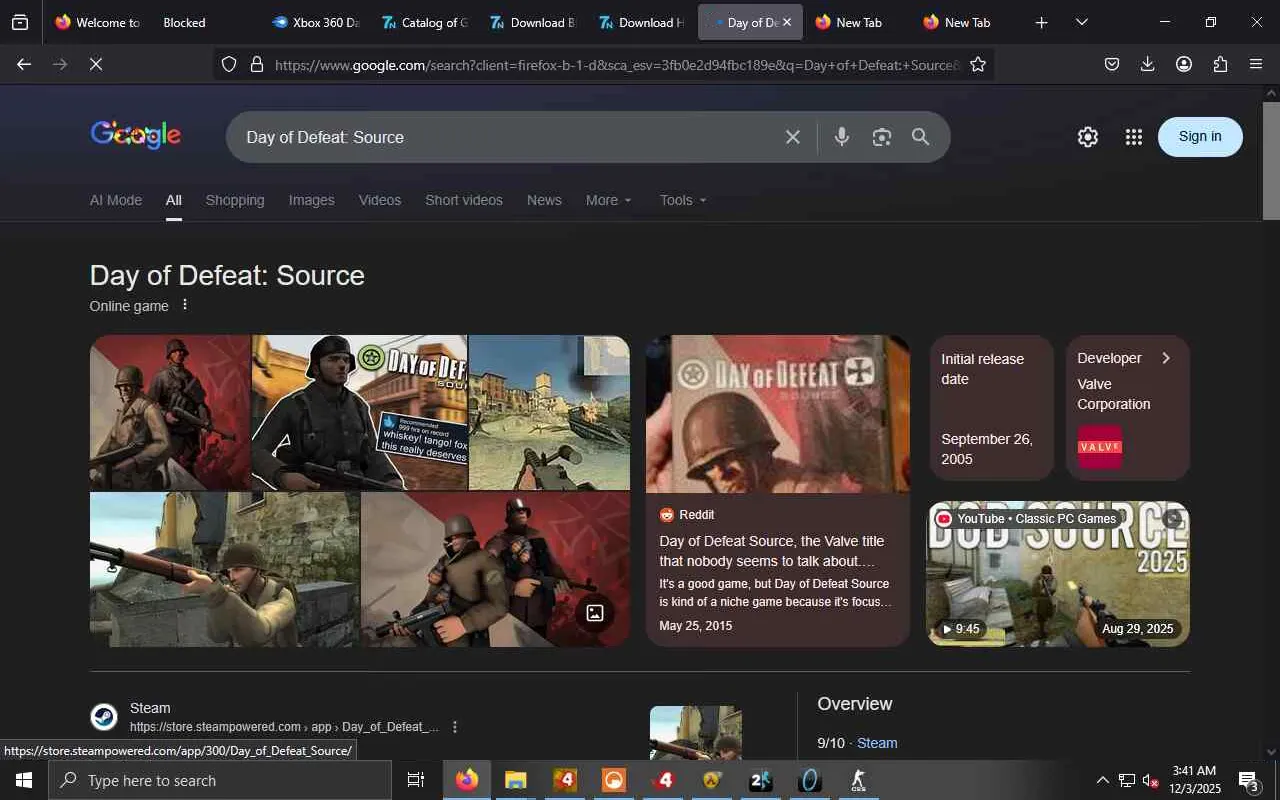
Task: Play the YouTube Classic PC Games video
Action: tap(1058, 574)
